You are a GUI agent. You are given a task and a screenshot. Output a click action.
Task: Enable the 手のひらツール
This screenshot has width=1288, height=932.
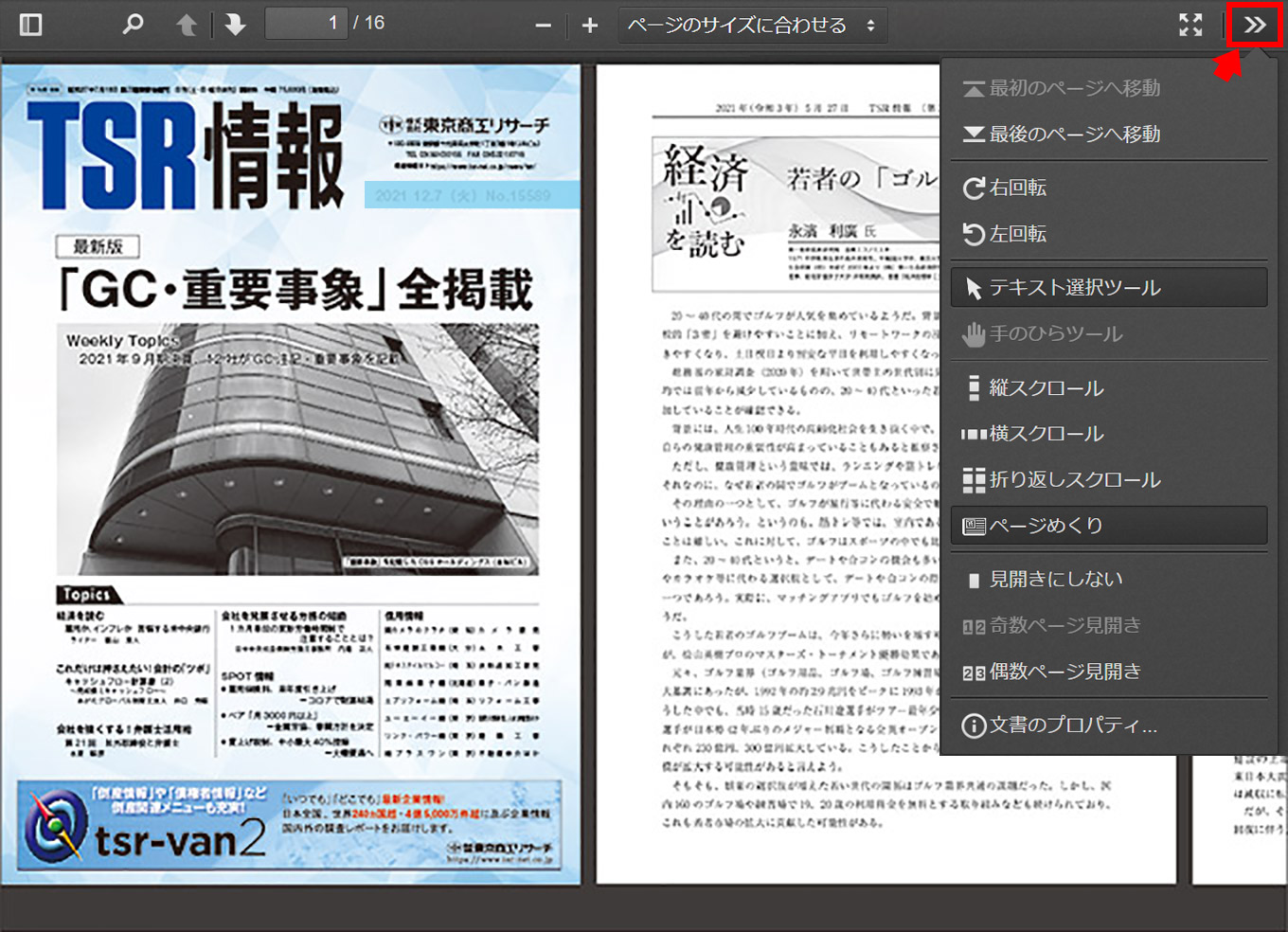click(x=1109, y=333)
